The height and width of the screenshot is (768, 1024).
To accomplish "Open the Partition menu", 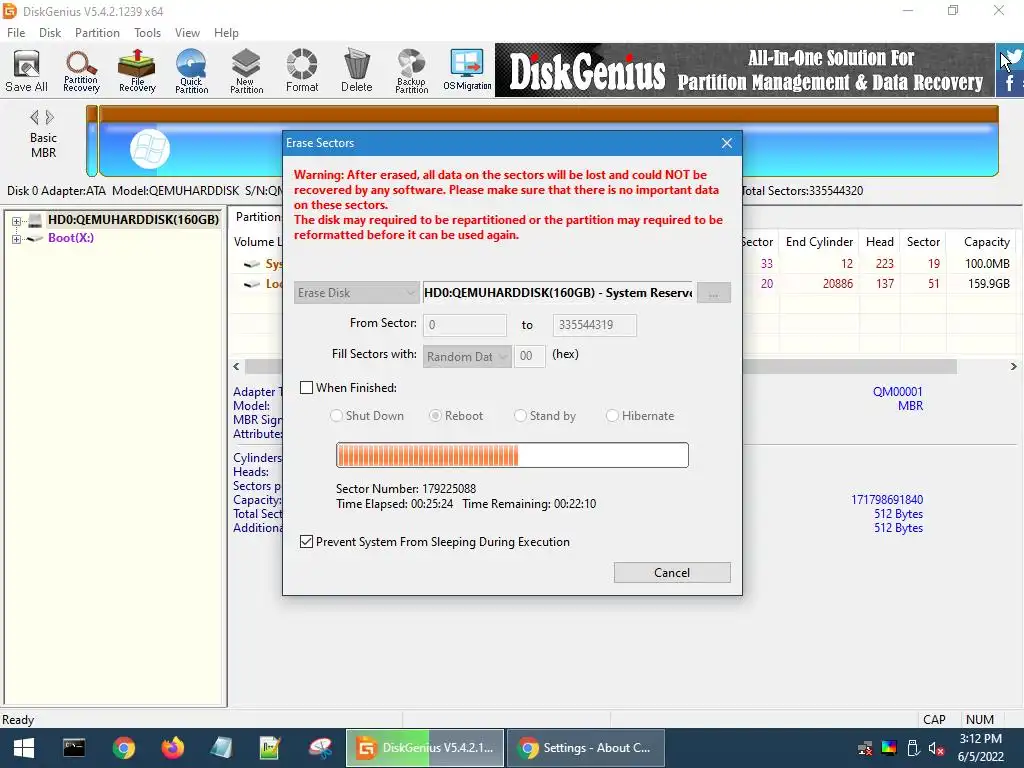I will coord(97,33).
